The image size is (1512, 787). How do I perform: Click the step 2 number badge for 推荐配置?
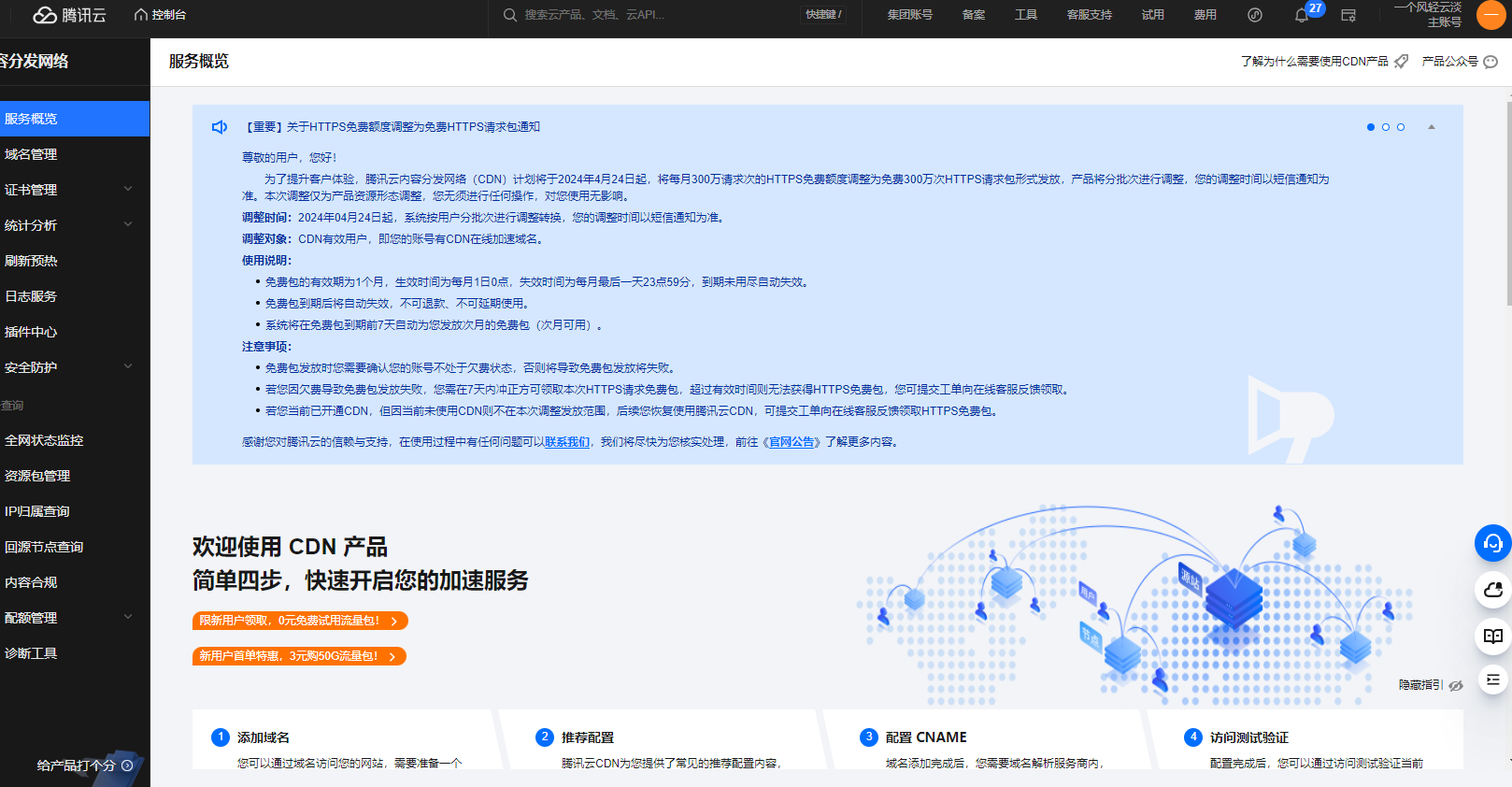click(545, 737)
